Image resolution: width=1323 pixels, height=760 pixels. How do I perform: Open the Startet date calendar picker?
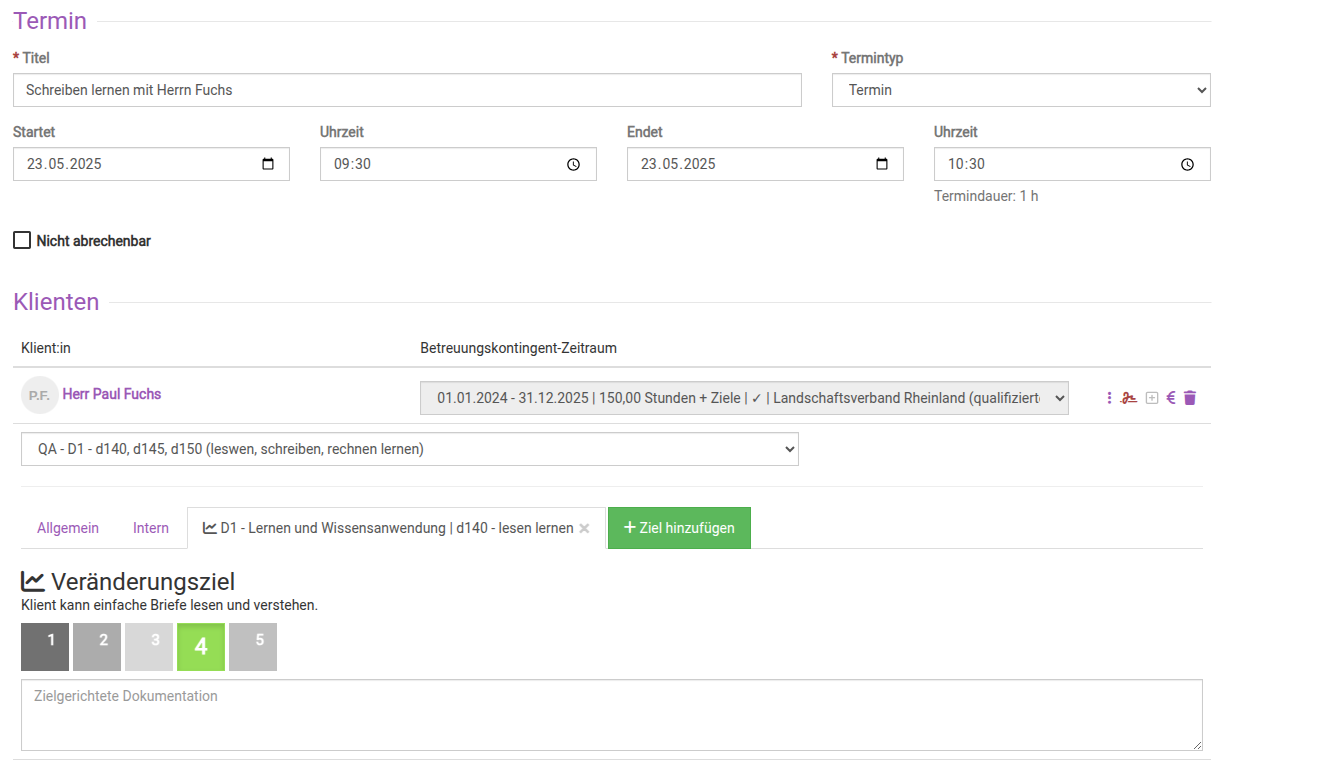268,164
